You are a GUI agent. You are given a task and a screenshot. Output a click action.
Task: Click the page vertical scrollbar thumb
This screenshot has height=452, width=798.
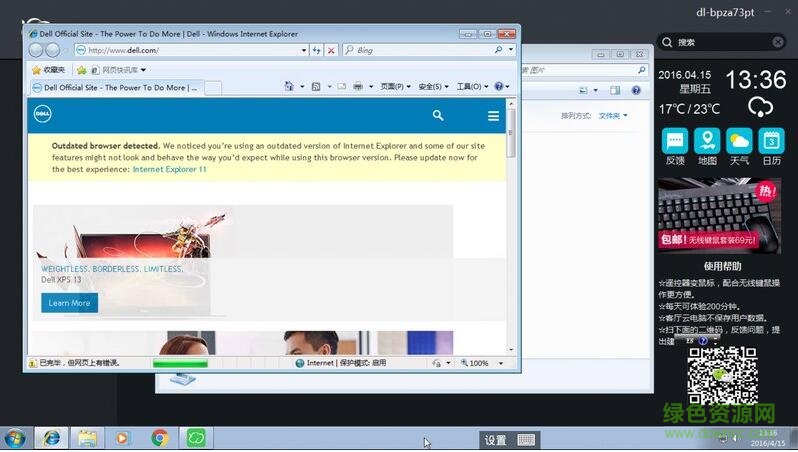pos(511,133)
